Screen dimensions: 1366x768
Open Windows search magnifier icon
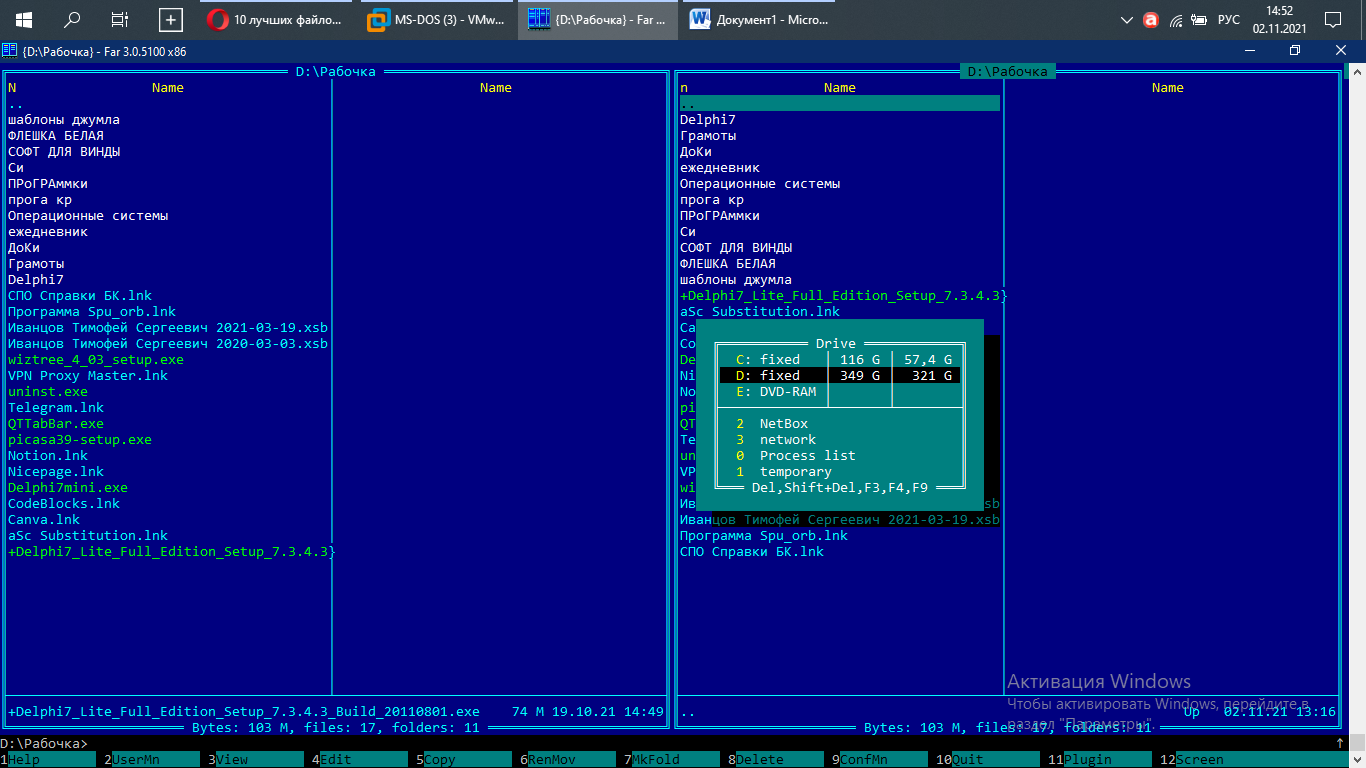click(73, 19)
